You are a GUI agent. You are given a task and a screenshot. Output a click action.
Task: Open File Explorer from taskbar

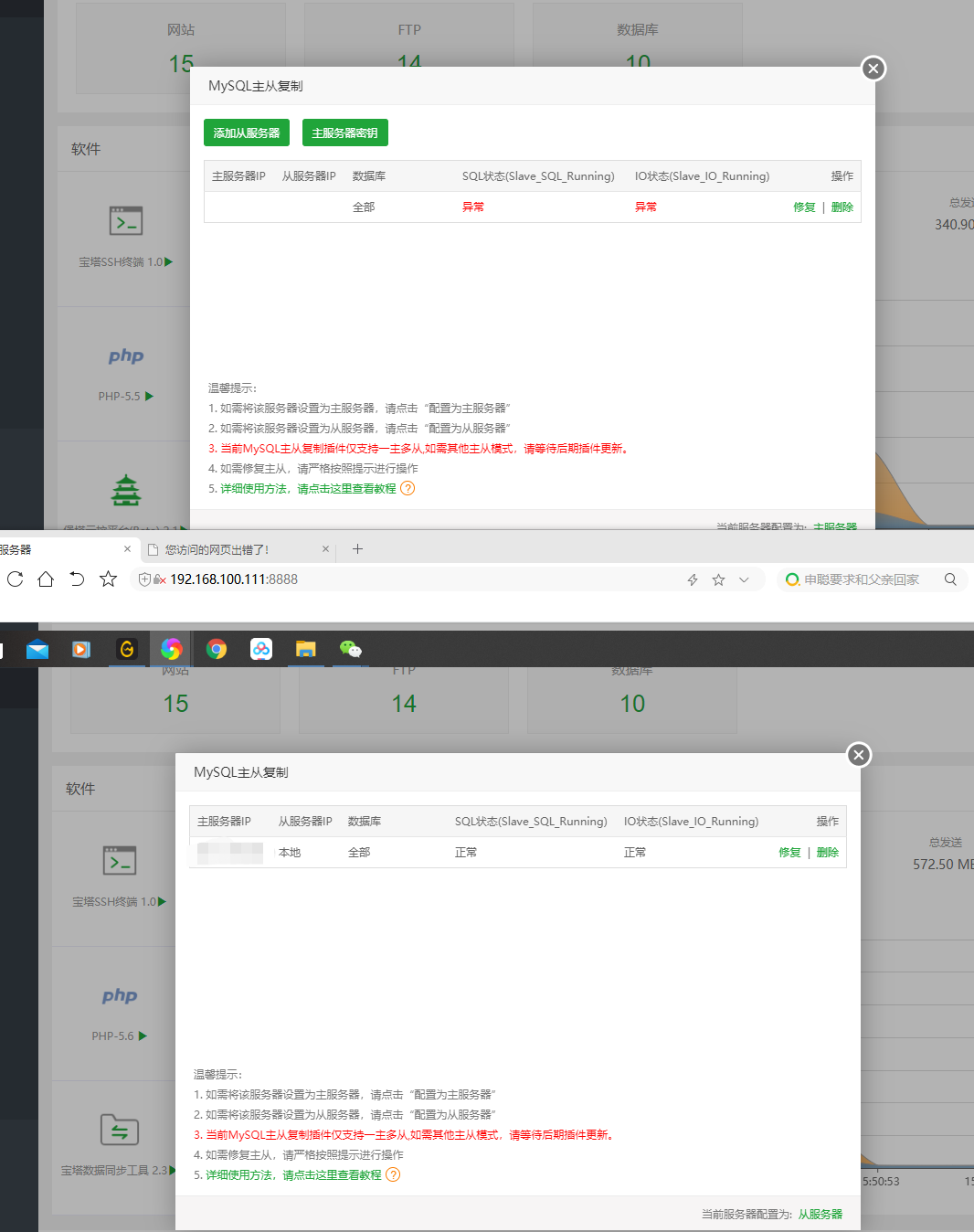pos(305,649)
